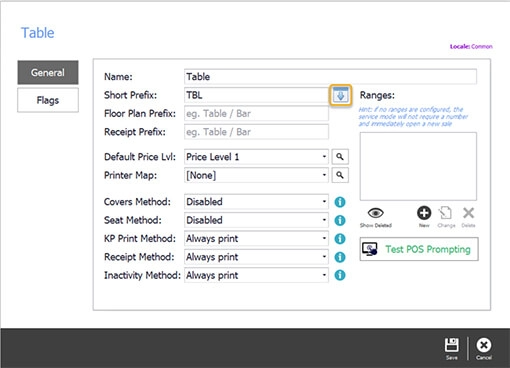Search Printer Map with magnifier icon

tap(340, 175)
